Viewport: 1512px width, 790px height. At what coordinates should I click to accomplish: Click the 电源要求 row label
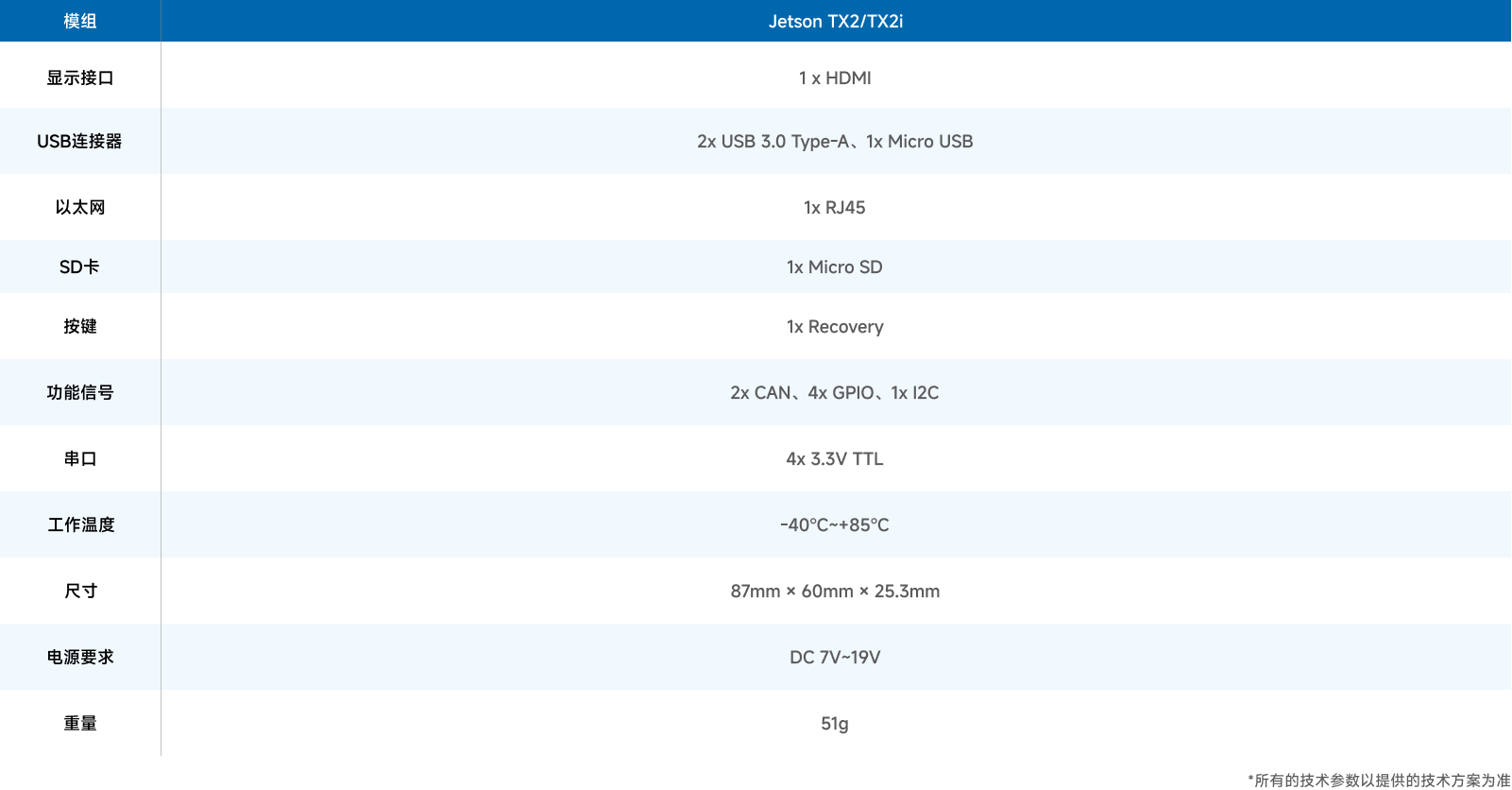[80, 657]
